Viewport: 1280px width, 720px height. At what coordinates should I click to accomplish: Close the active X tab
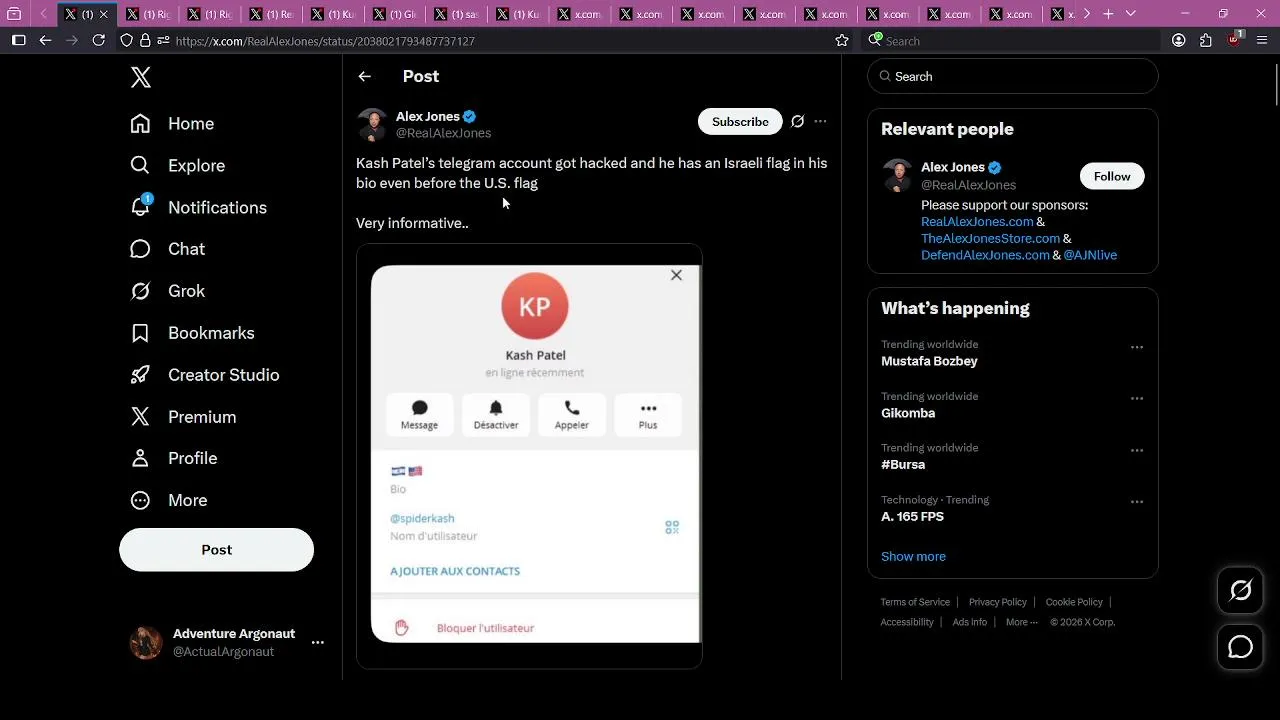(x=103, y=14)
